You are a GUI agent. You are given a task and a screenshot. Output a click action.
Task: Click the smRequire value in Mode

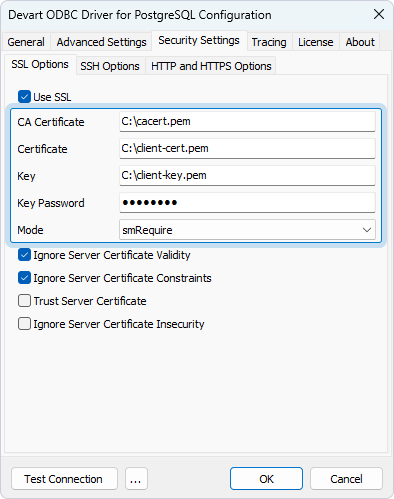147,230
